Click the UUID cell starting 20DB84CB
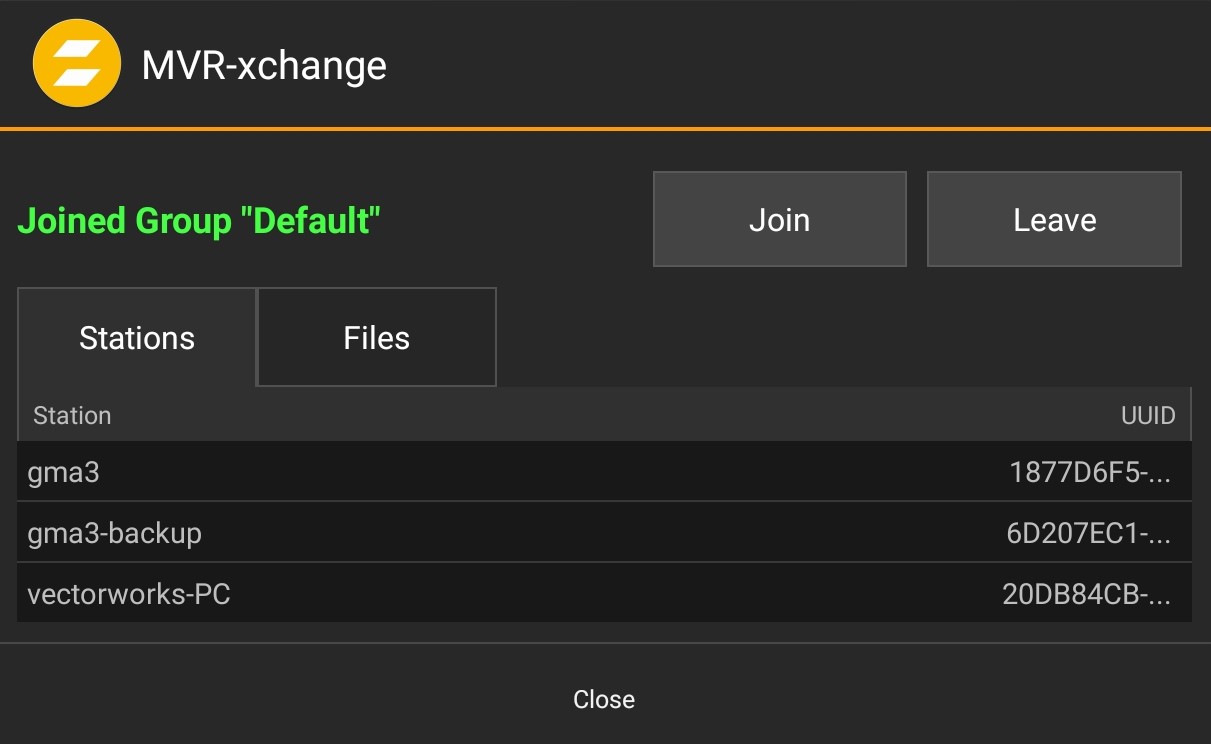 pos(1086,594)
